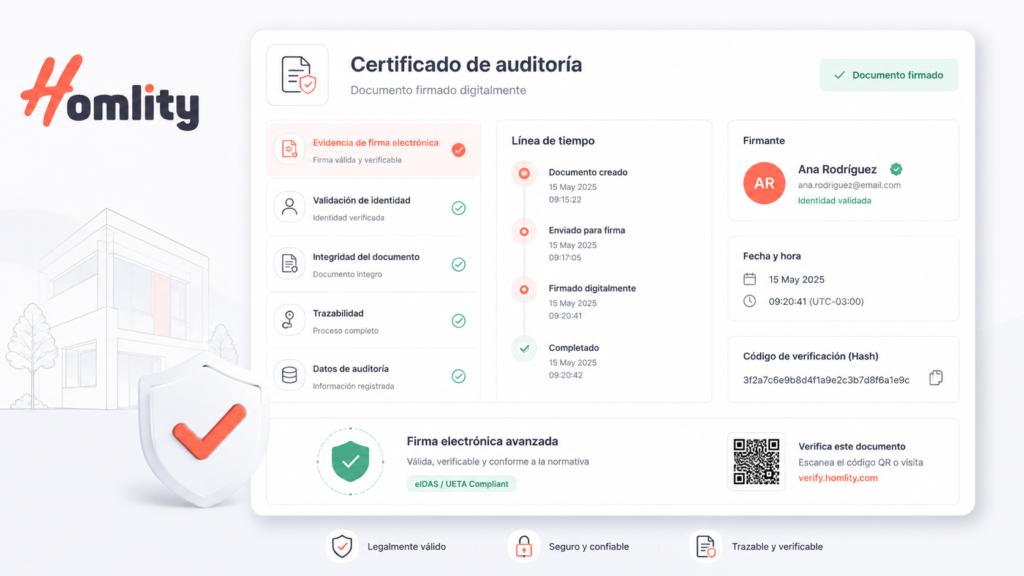Click the Ana Rodríguez signer name

[x=837, y=170]
